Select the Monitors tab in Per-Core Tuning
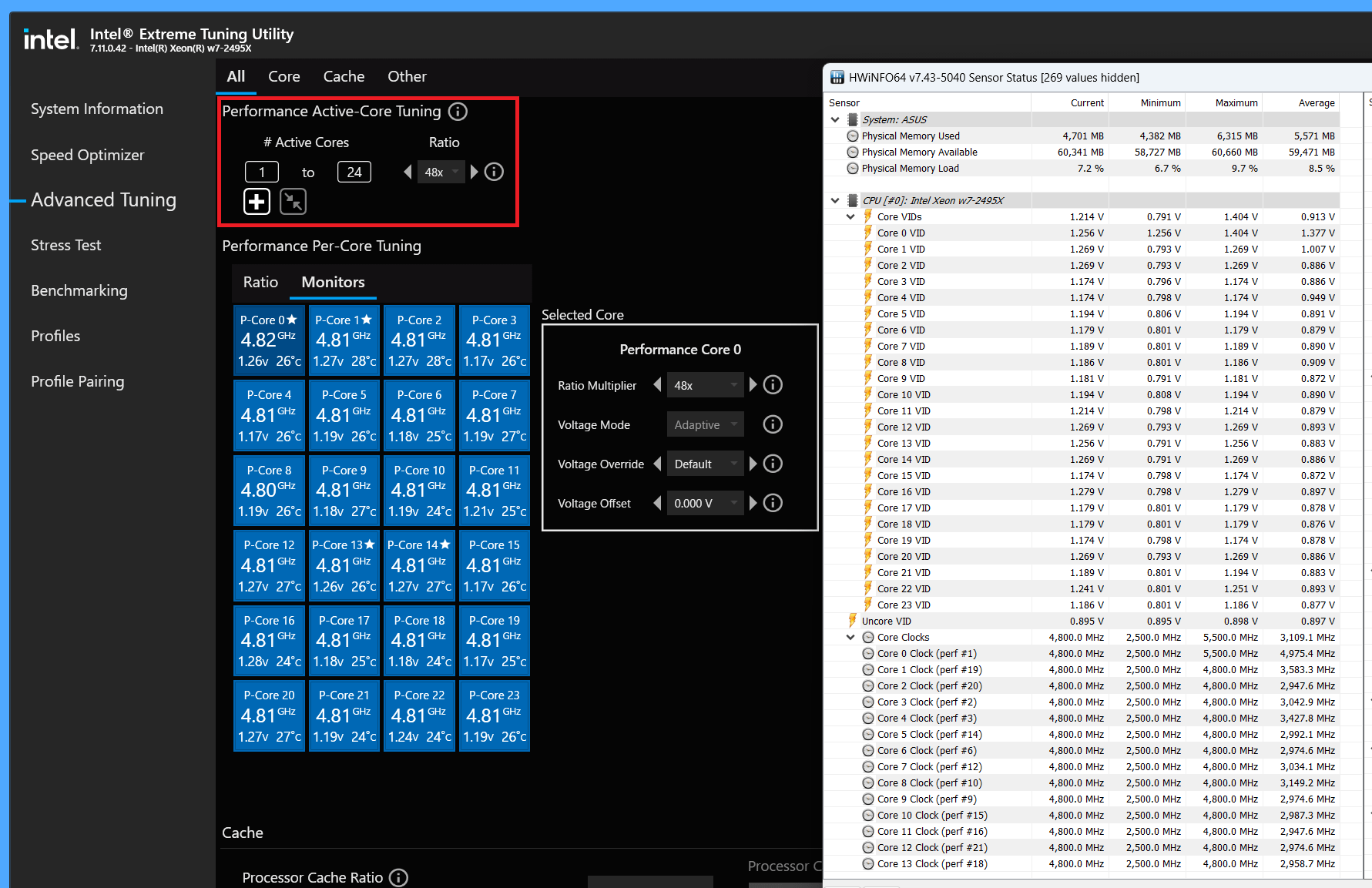The image size is (1372, 888). (x=333, y=282)
